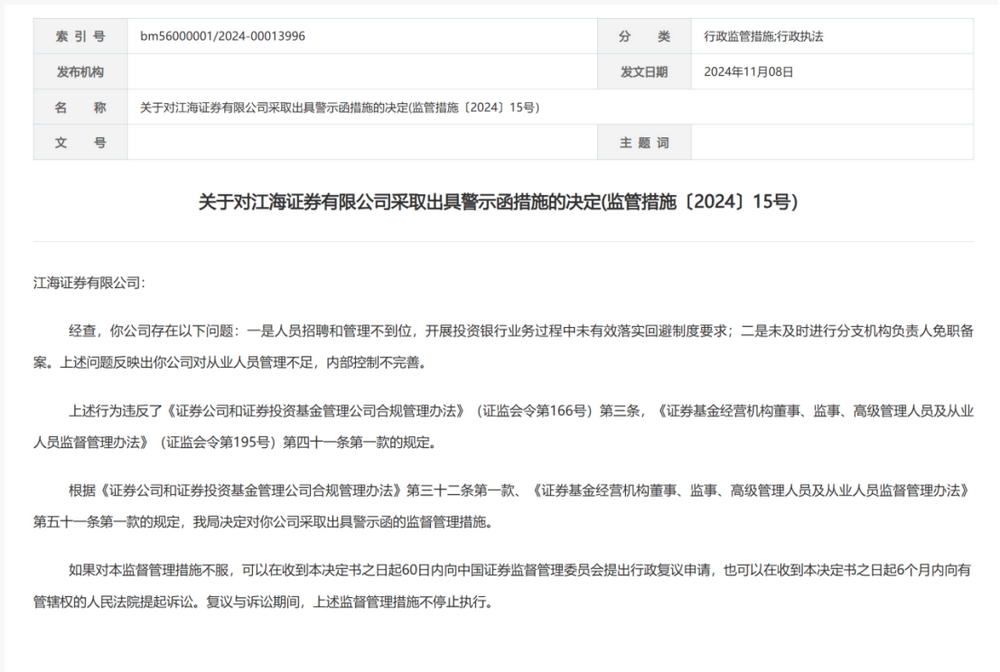Click the 索引号 label cell

tap(80, 36)
